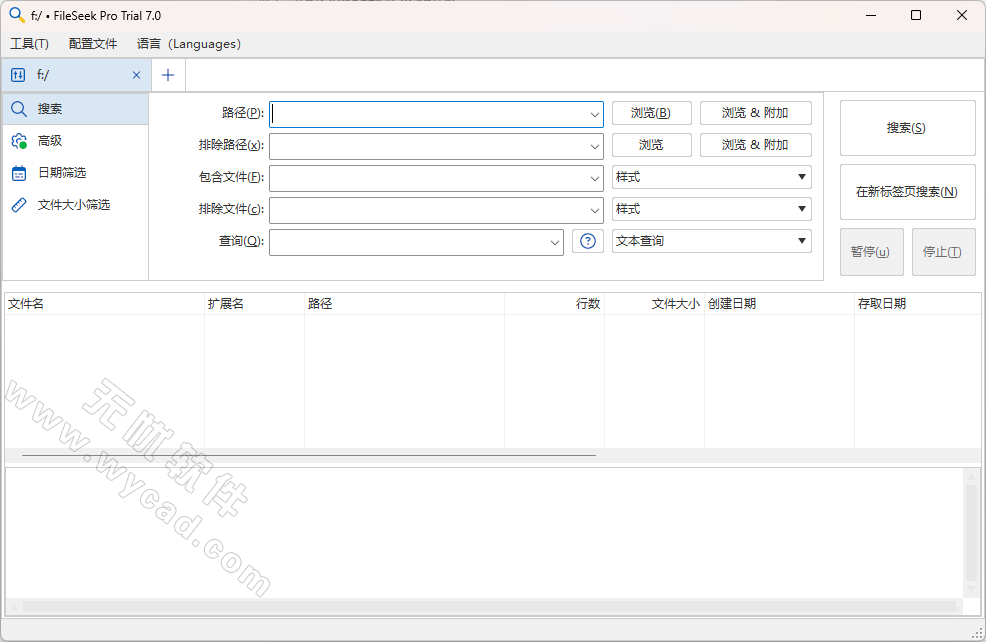Minimize the FileSeek window
Viewport: 986px width, 642px height.
pyautogui.click(x=871, y=15)
